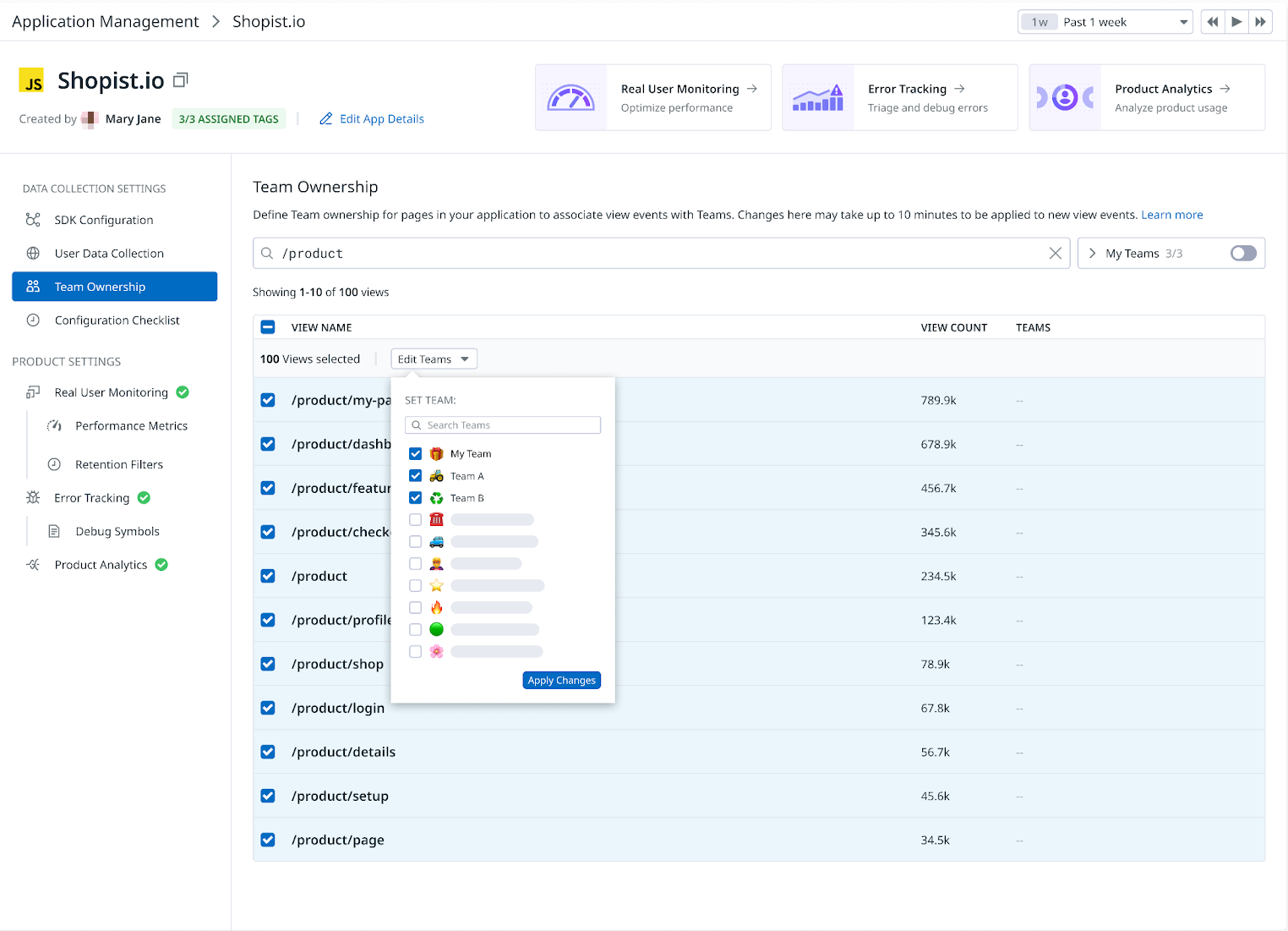
Task: Click the 789.9k view count value
Action: coord(938,400)
